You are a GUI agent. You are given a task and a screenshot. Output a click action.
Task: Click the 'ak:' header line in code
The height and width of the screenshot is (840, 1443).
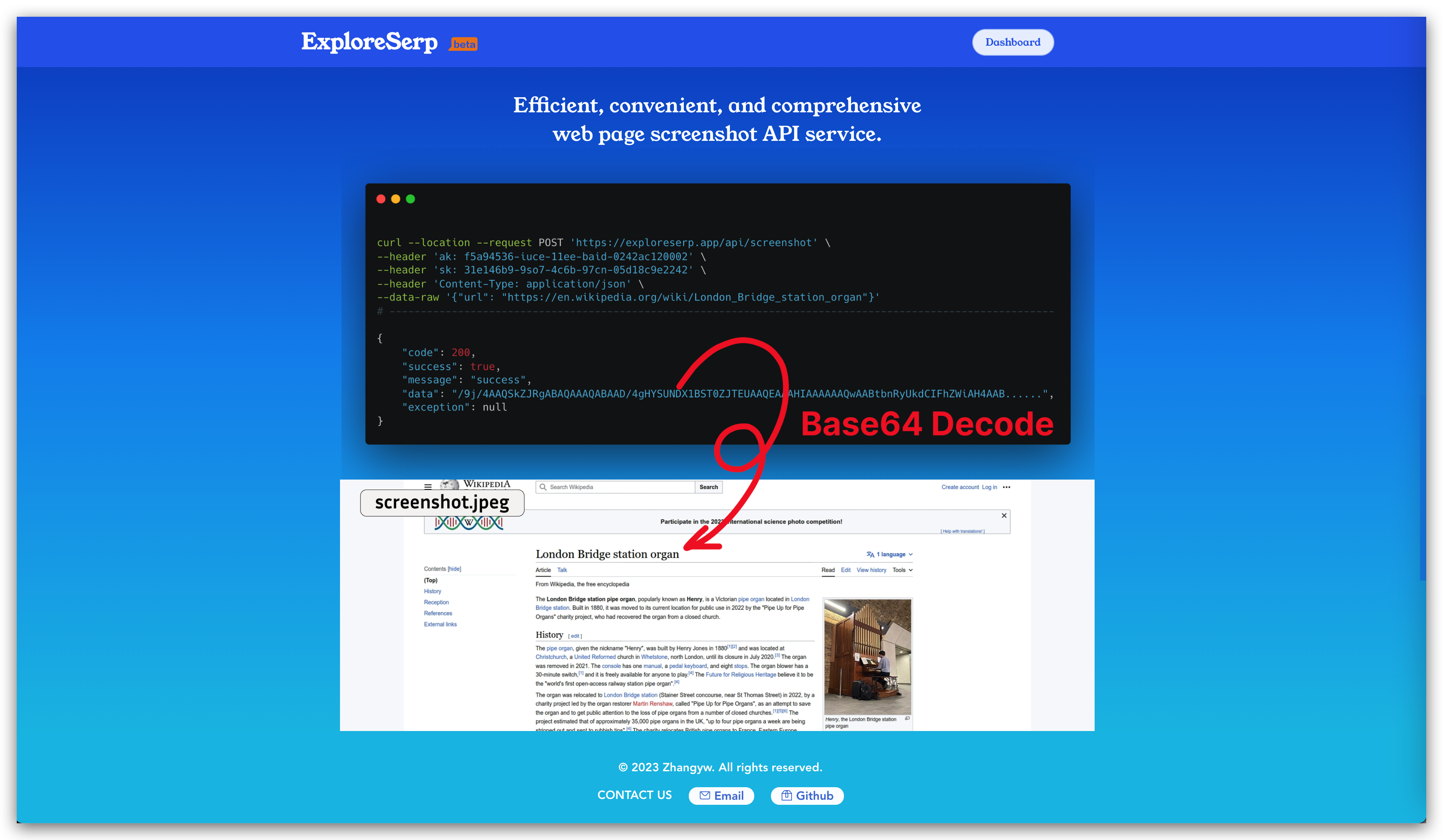pyautogui.click(x=541, y=257)
